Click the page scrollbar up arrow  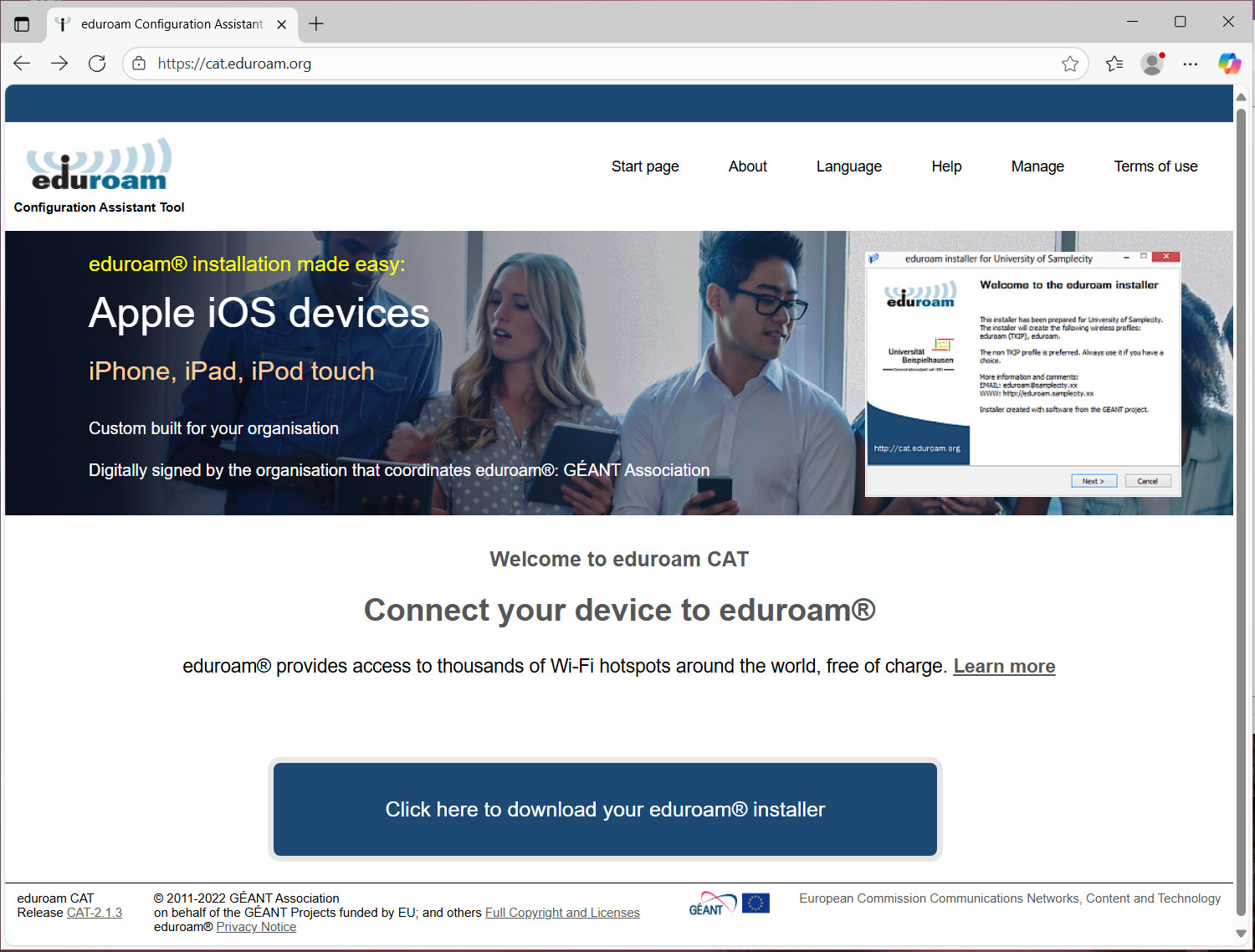(x=1242, y=97)
